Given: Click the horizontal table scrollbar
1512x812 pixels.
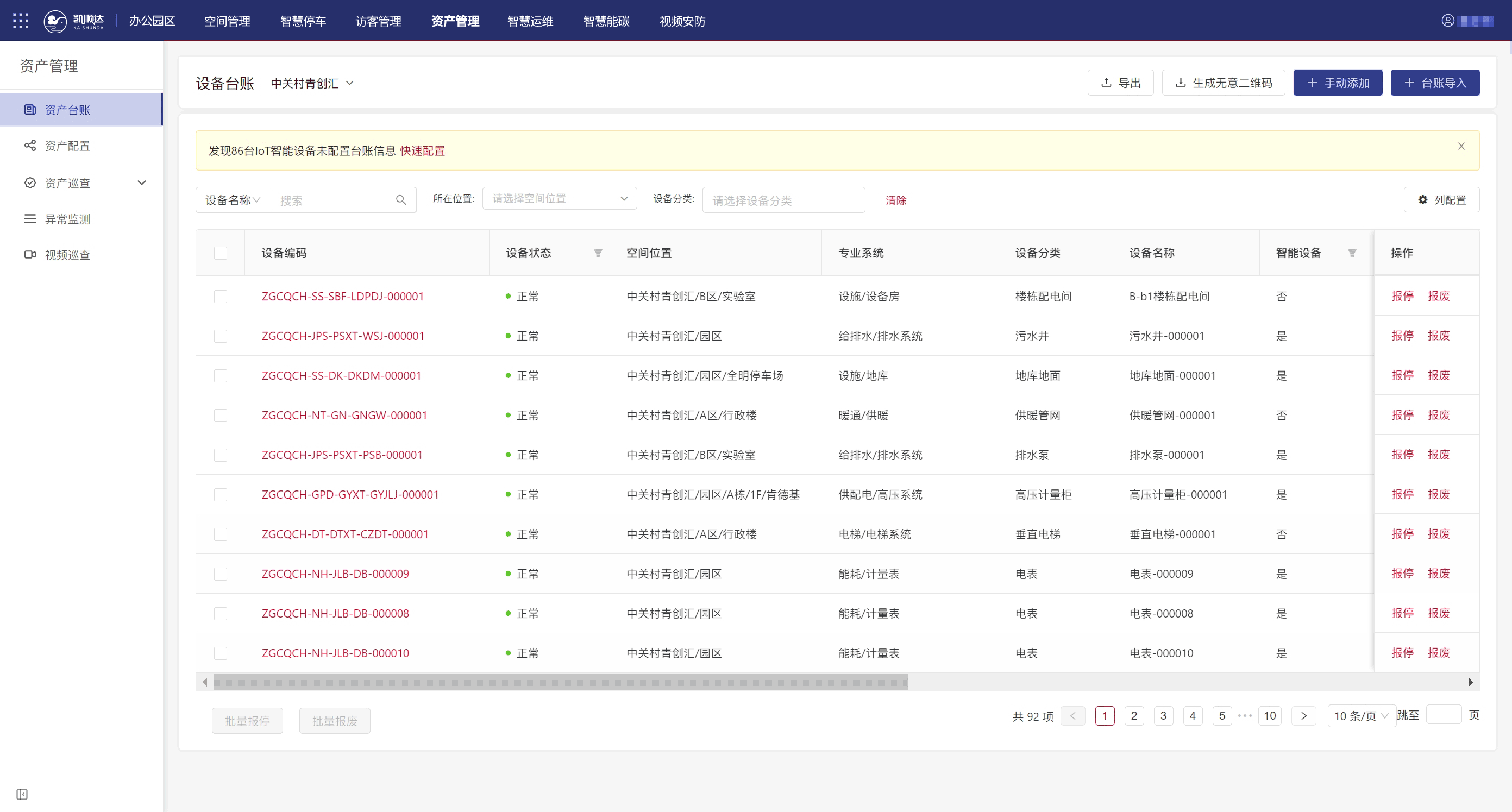Looking at the screenshot, I should pos(560,682).
